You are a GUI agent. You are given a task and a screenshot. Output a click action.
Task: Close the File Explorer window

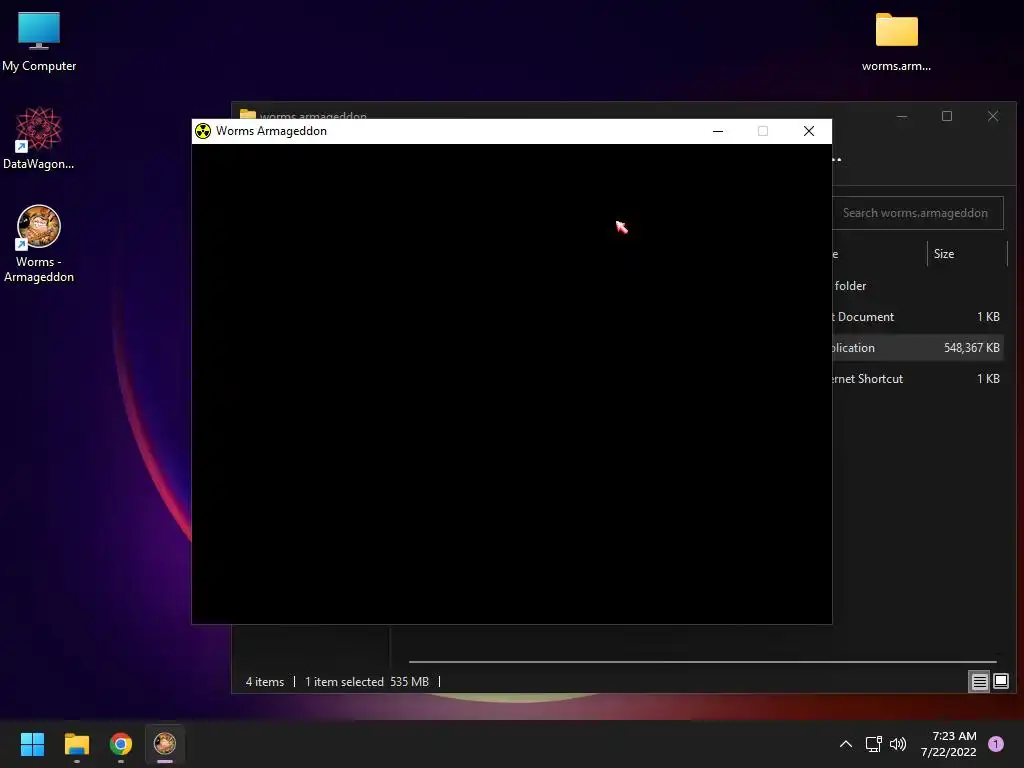tap(993, 116)
